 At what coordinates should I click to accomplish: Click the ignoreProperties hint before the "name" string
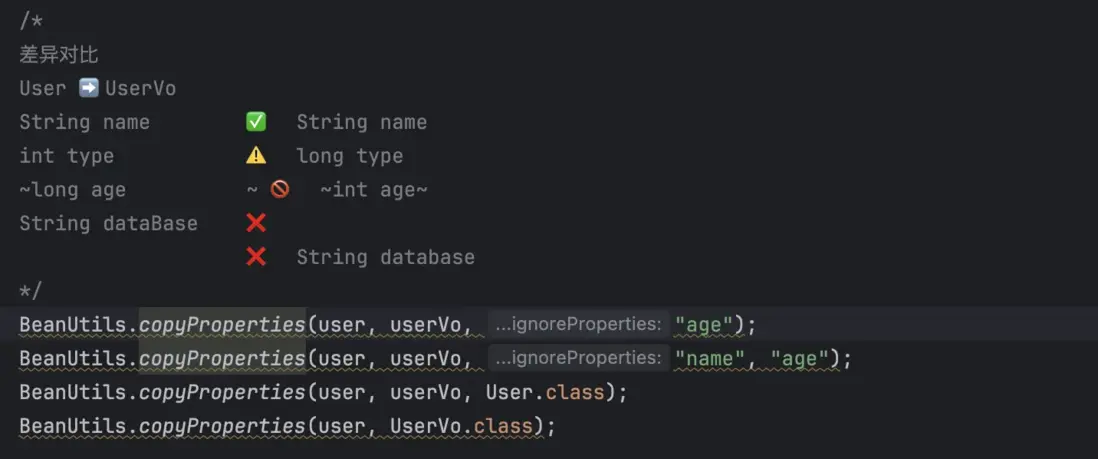[x=578, y=358]
